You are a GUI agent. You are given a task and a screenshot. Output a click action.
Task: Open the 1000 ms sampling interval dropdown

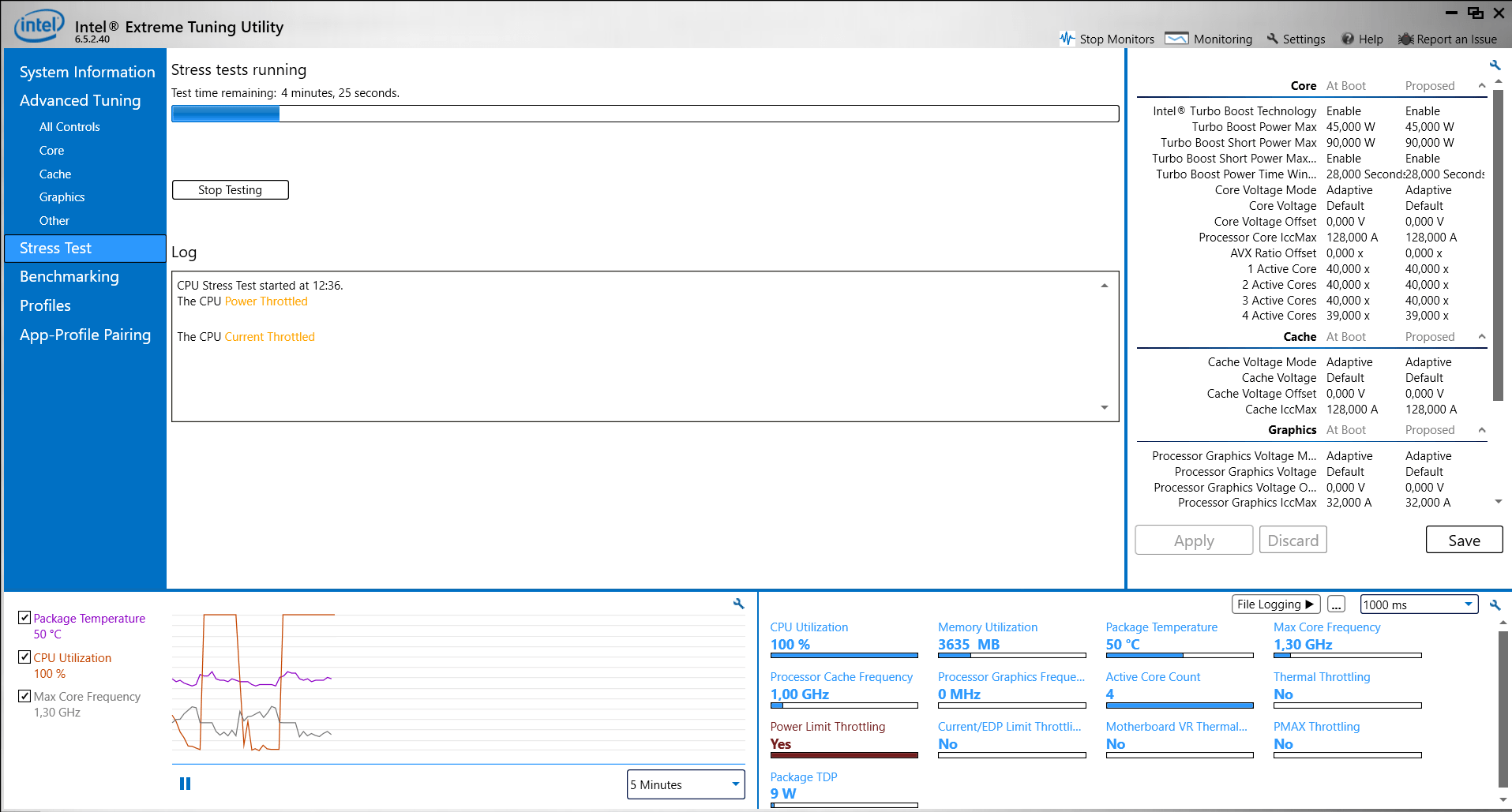(x=1419, y=604)
